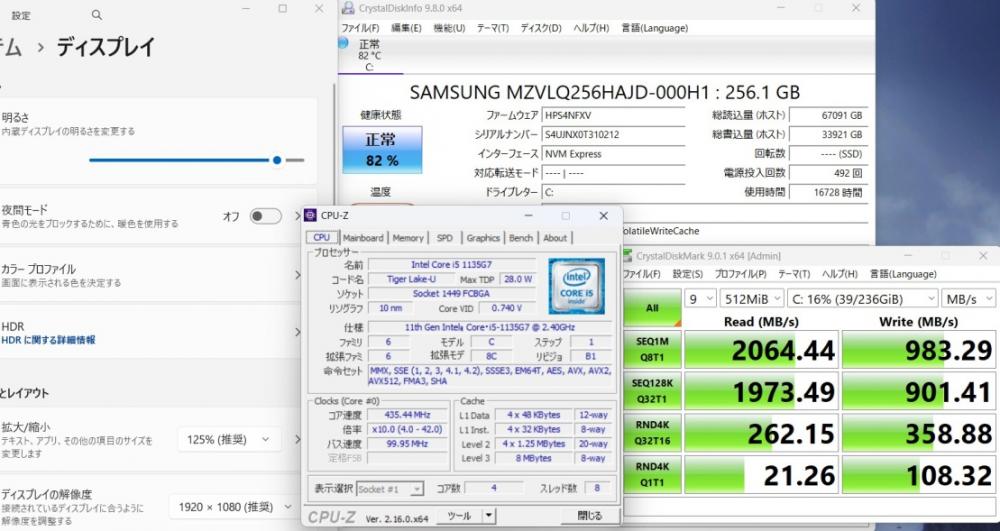Click the CPU-Z title bar icon
Screen dimensions: 1000x531
(311, 215)
